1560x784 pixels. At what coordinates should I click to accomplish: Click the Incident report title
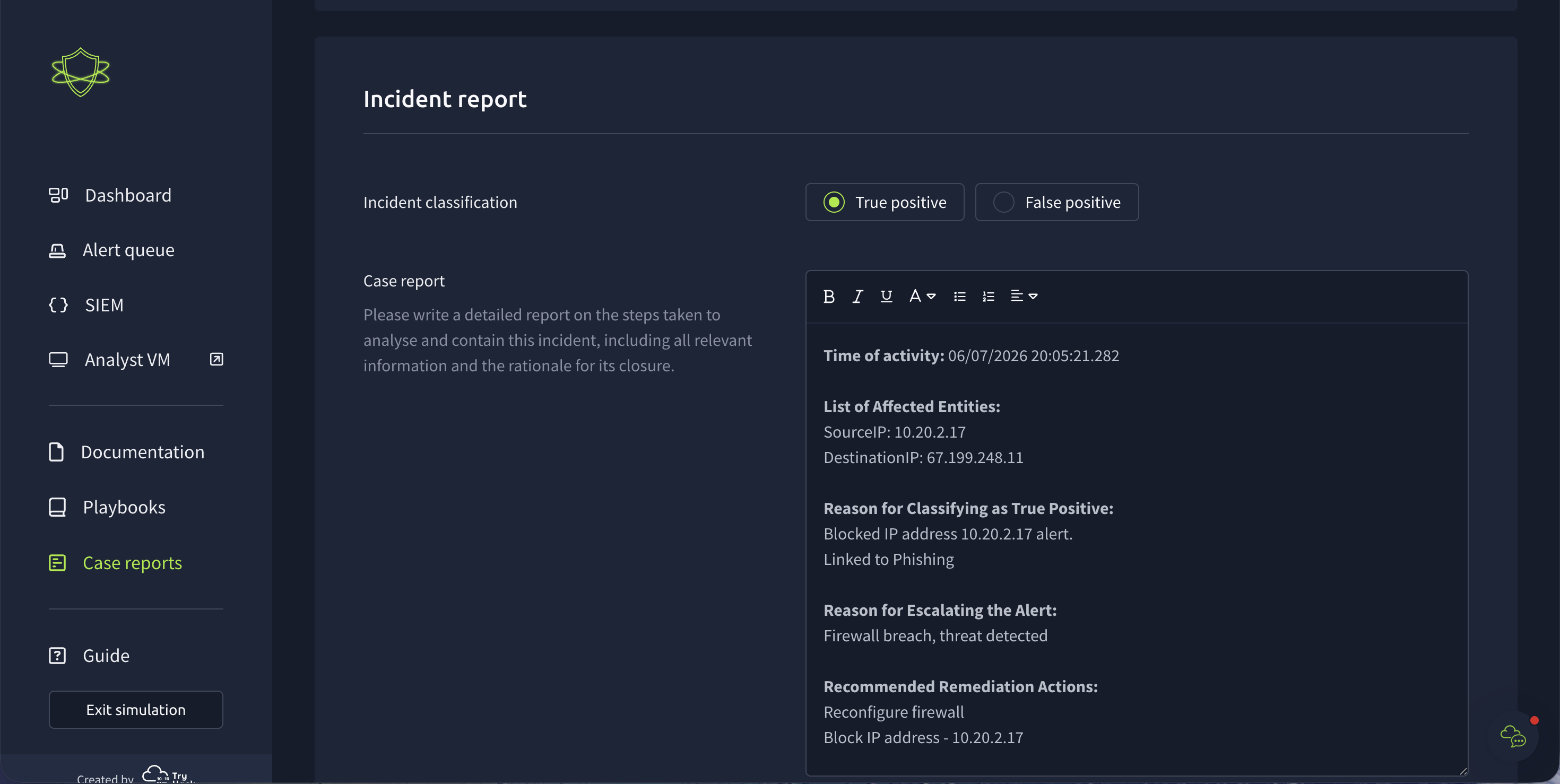pos(445,99)
